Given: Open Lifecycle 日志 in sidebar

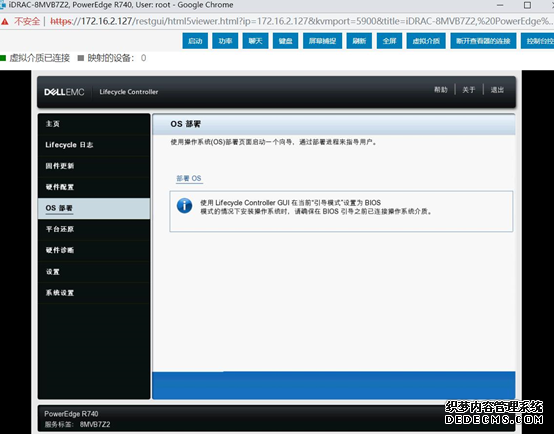Looking at the screenshot, I should (x=94, y=145).
